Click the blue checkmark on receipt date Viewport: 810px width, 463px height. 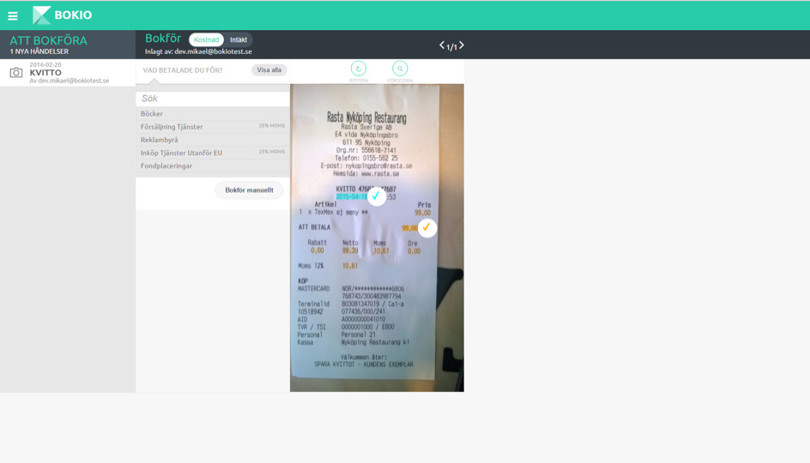point(376,197)
